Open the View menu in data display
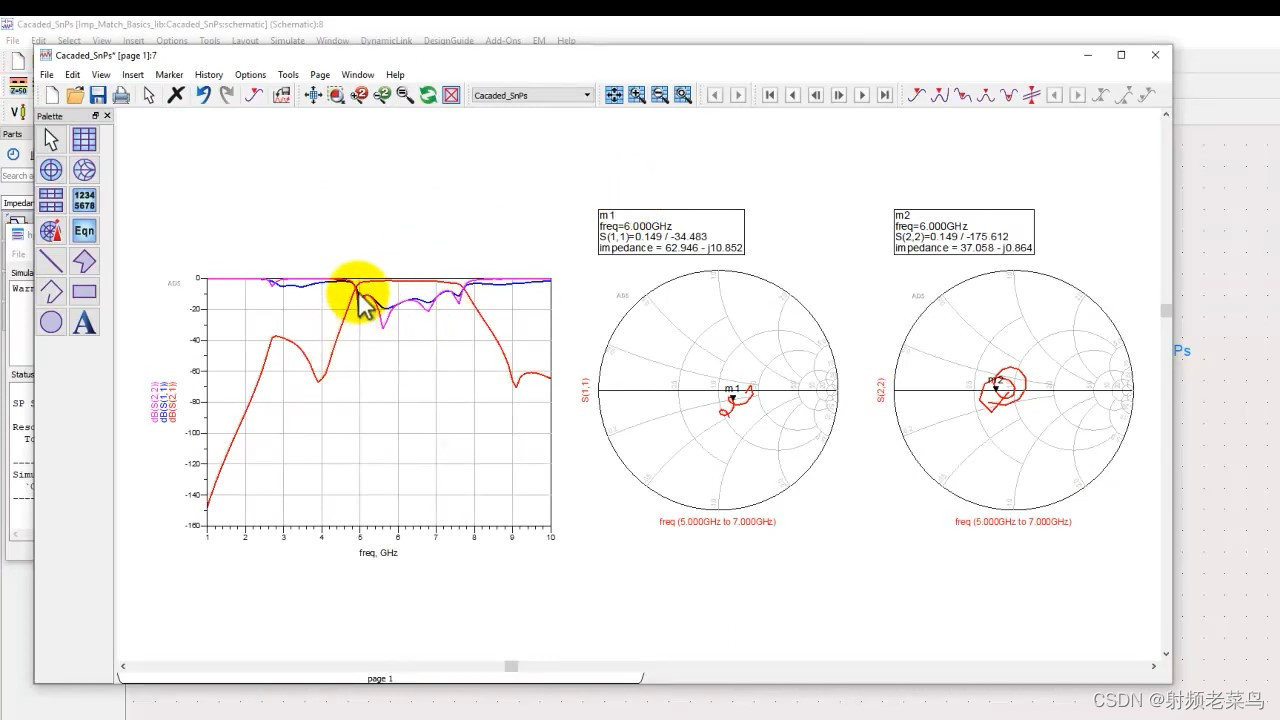Image resolution: width=1280 pixels, height=720 pixels. [101, 75]
